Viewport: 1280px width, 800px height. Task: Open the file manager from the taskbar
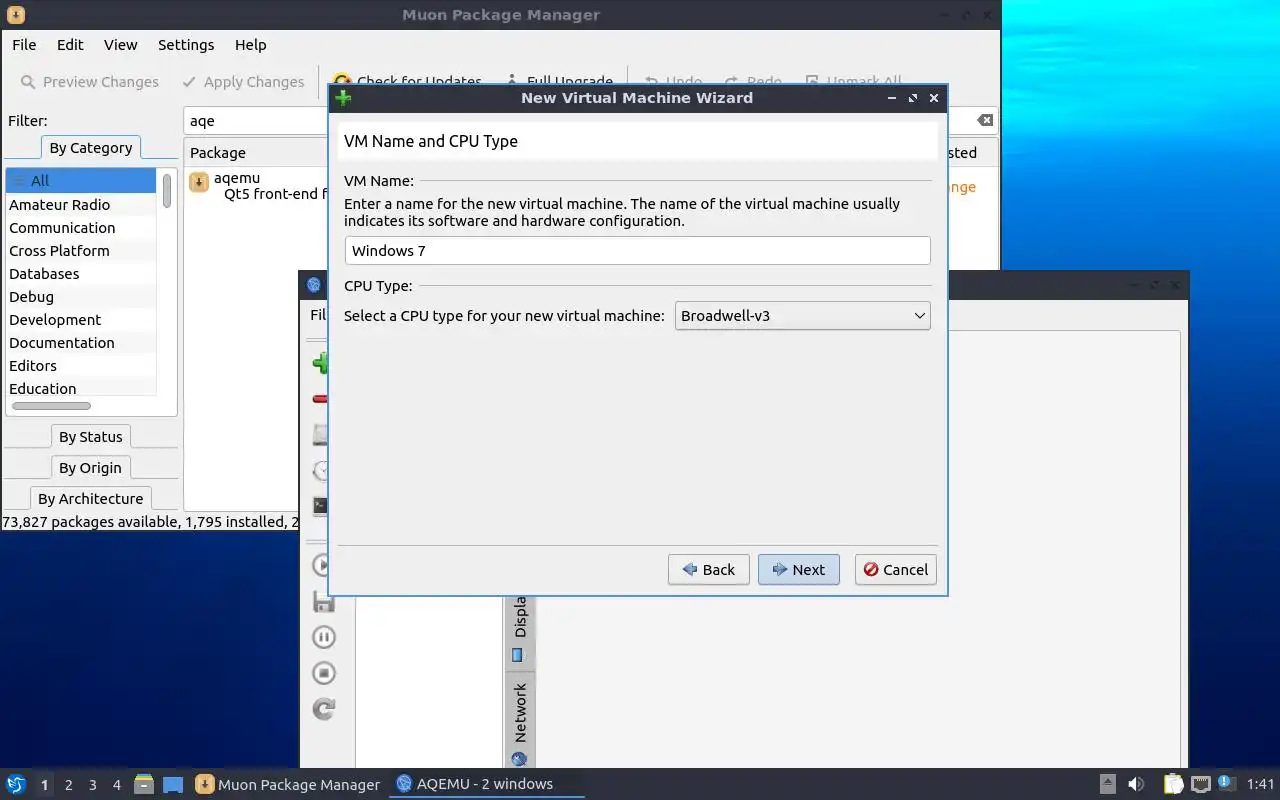(144, 784)
